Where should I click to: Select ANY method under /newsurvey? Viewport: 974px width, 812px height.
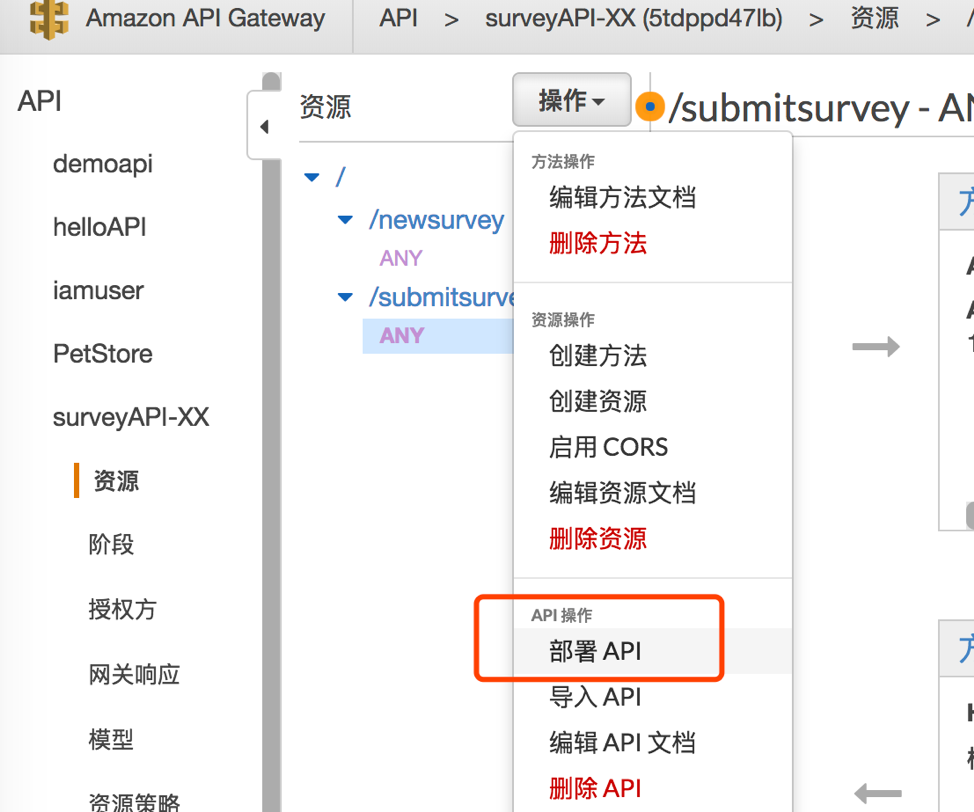coord(401,258)
